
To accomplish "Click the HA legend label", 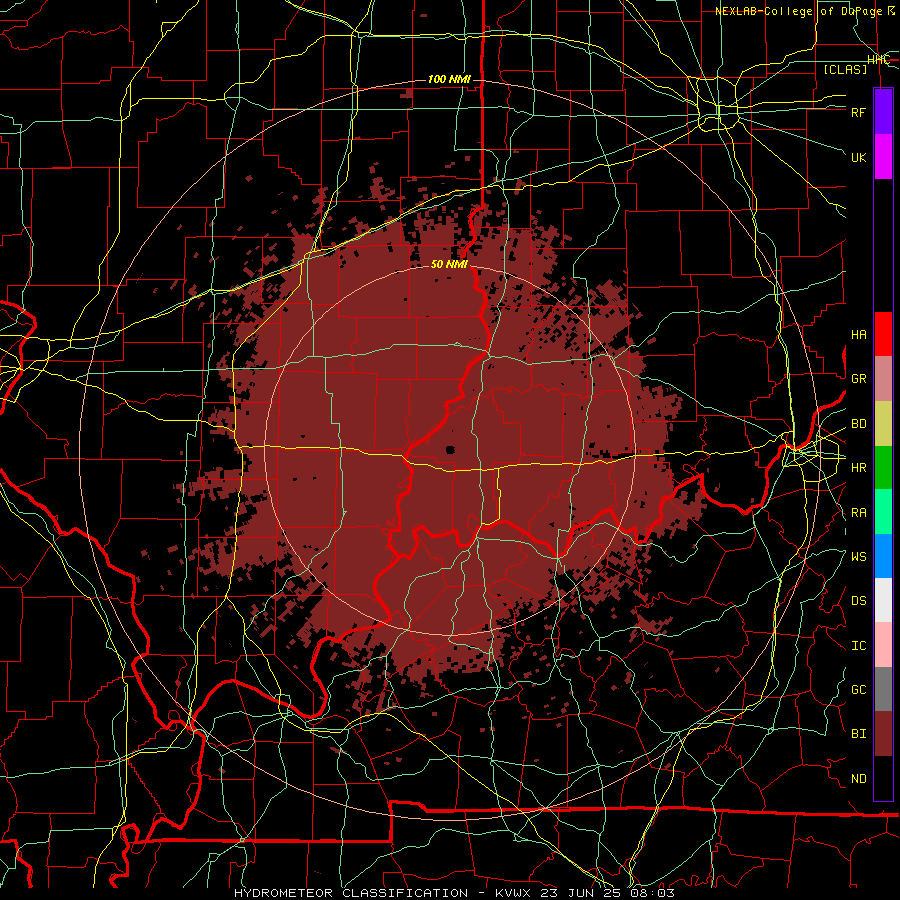I will [858, 335].
